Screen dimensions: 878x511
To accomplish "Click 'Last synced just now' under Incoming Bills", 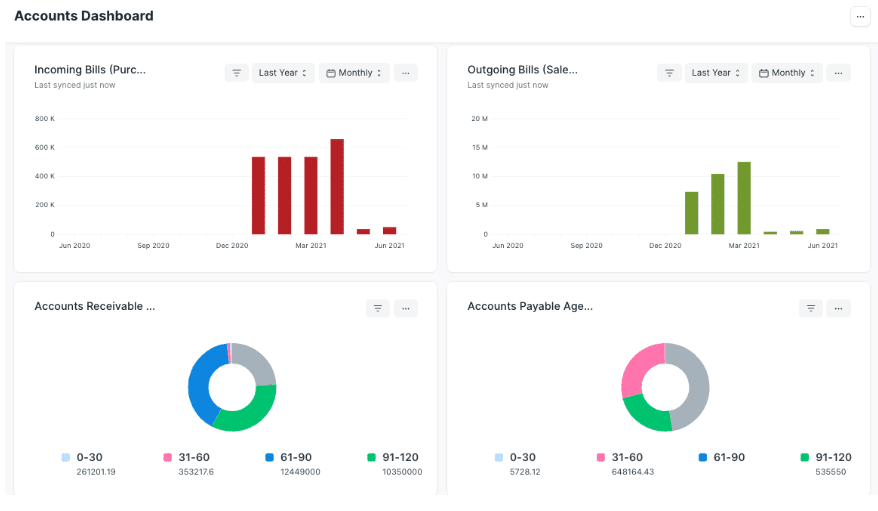I will click(x=74, y=85).
